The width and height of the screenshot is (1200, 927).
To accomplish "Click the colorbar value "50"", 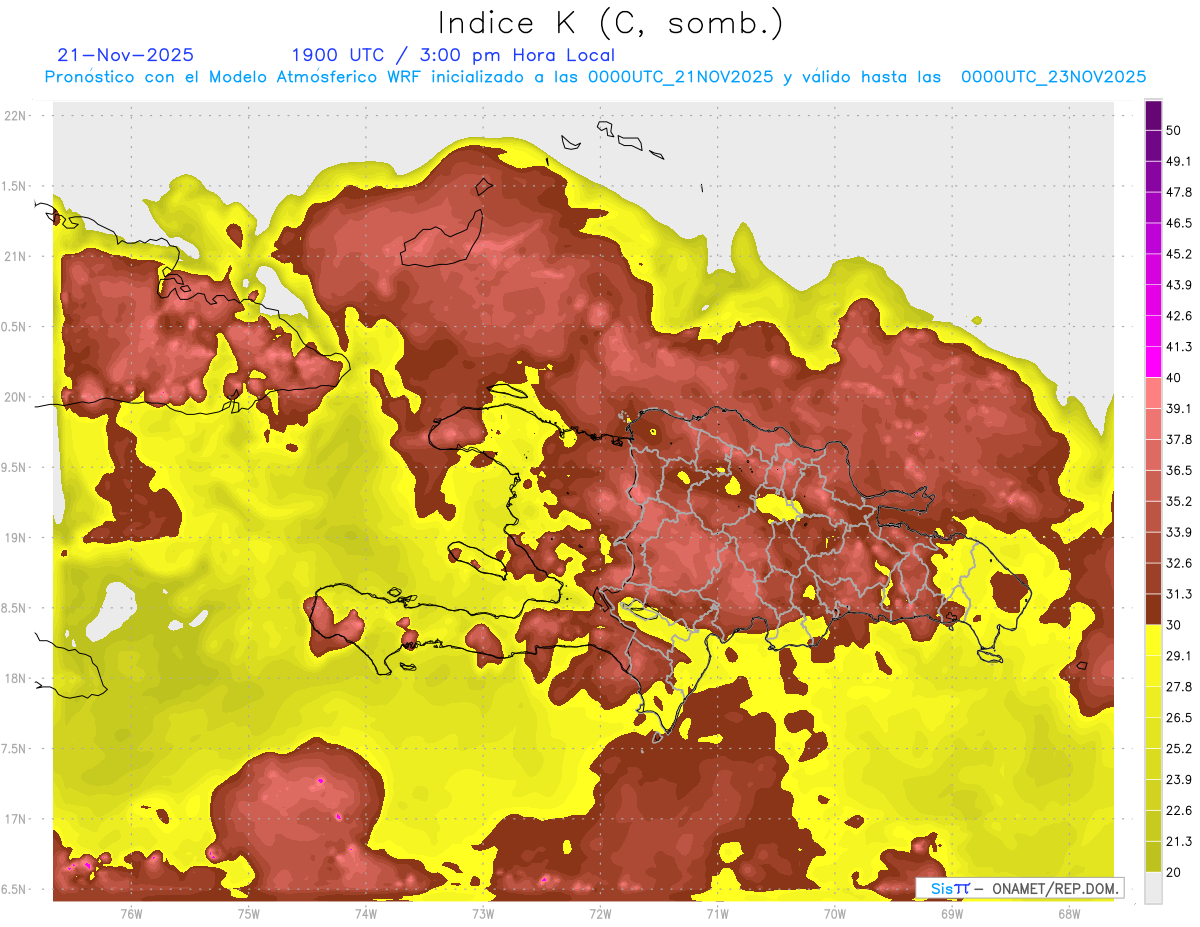I will click(x=1174, y=130).
